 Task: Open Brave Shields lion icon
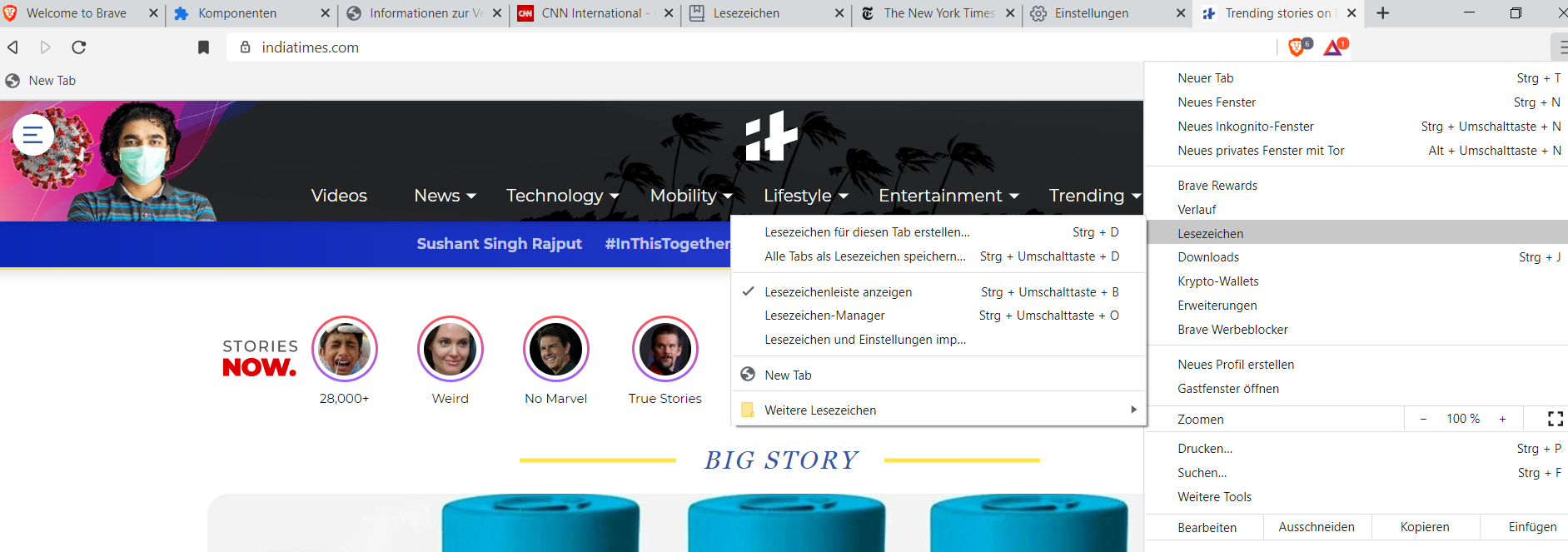click(x=1297, y=47)
